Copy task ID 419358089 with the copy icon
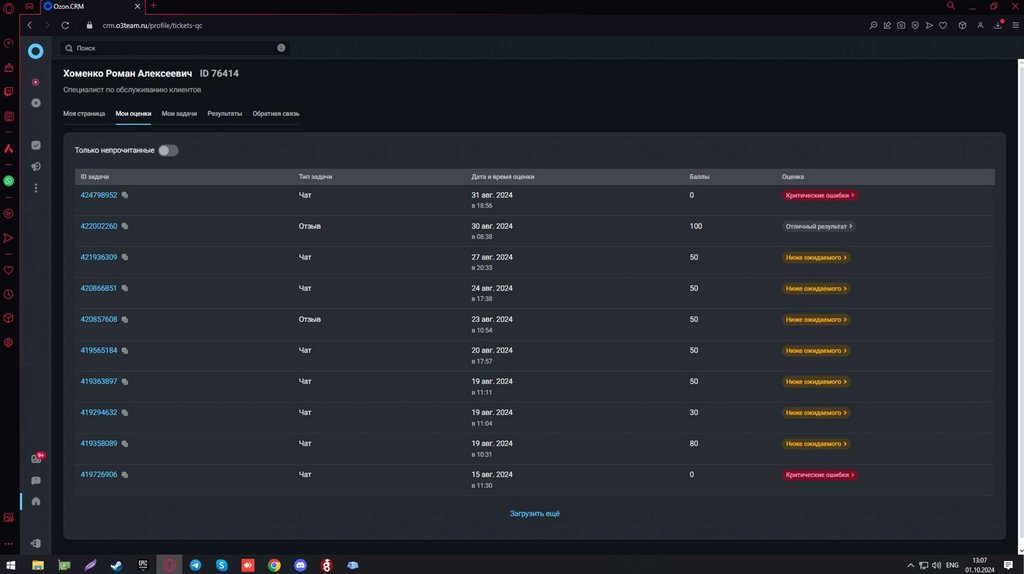This screenshot has width=1024, height=574. 125,443
